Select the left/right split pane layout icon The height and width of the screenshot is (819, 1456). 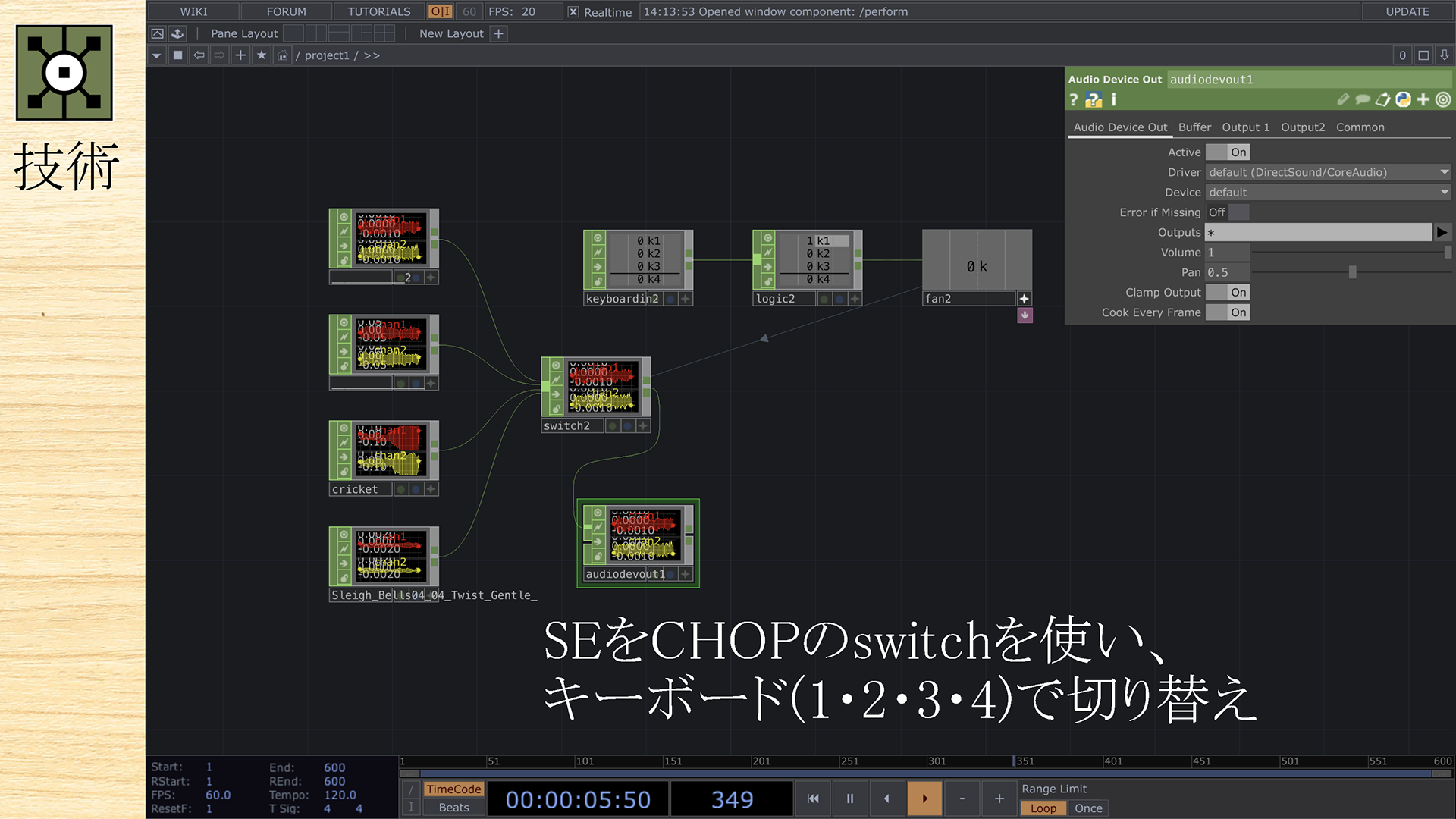[316, 33]
